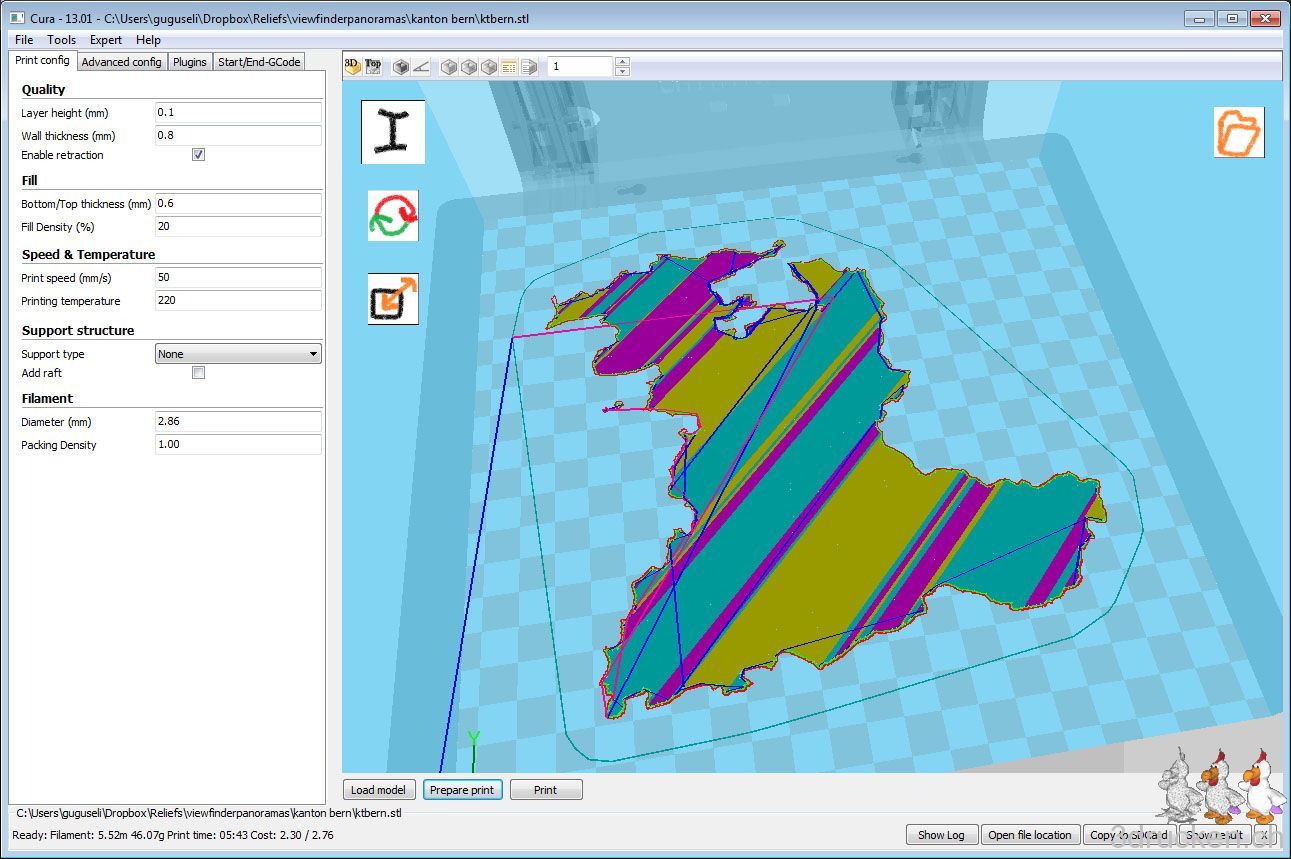
Task: Enable the Add raft checkbox
Action: pos(198,373)
